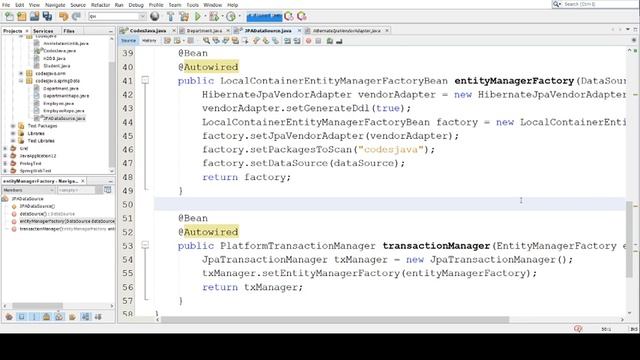
Task: Collapse the method fold at line 41
Action: point(145,80)
